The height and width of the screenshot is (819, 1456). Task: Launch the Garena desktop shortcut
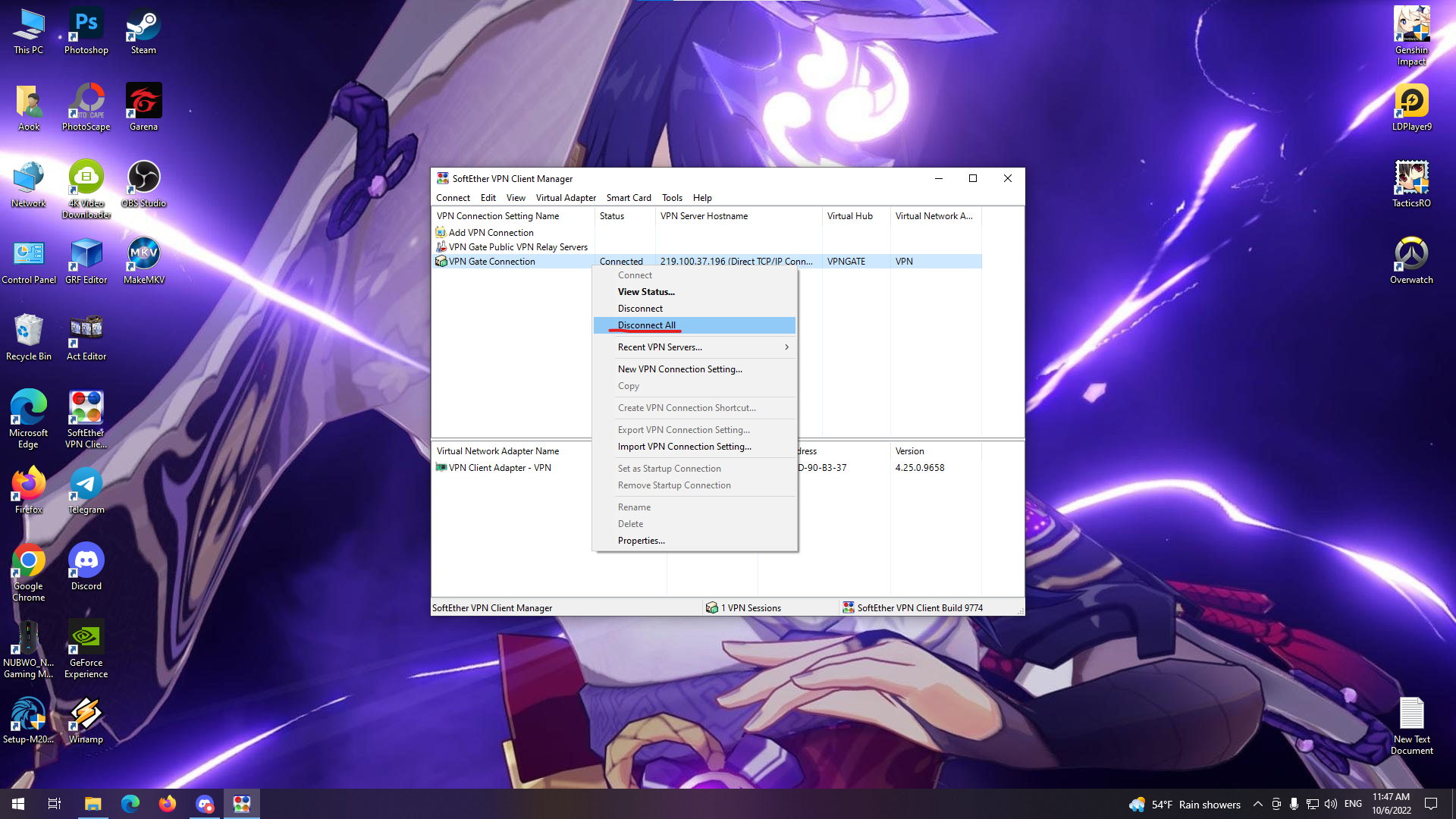143,108
